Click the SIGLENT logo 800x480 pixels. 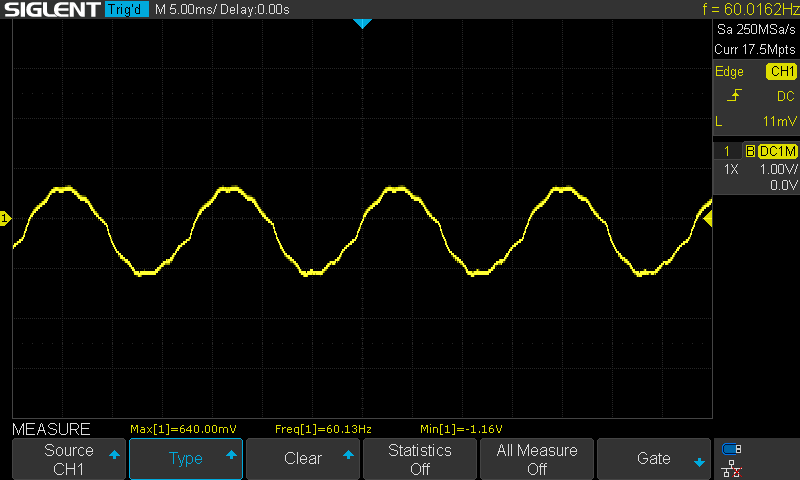(51, 10)
